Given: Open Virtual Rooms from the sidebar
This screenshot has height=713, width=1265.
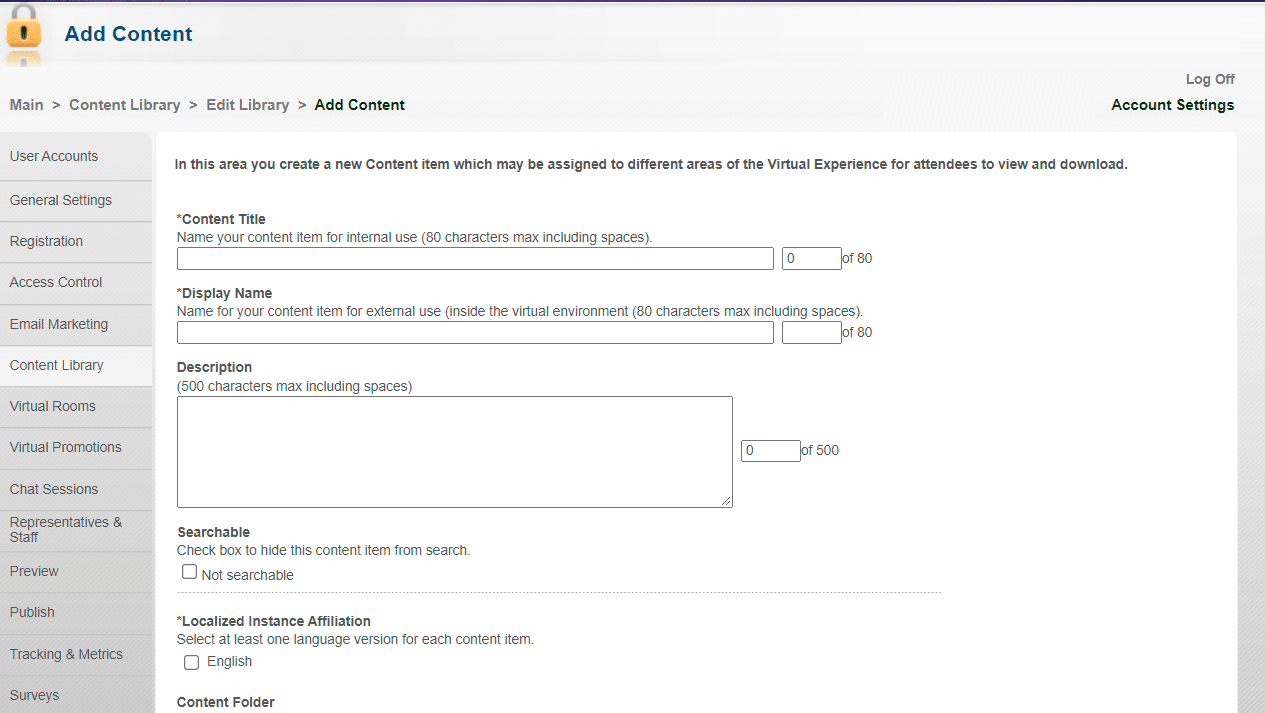Looking at the screenshot, I should [53, 406].
